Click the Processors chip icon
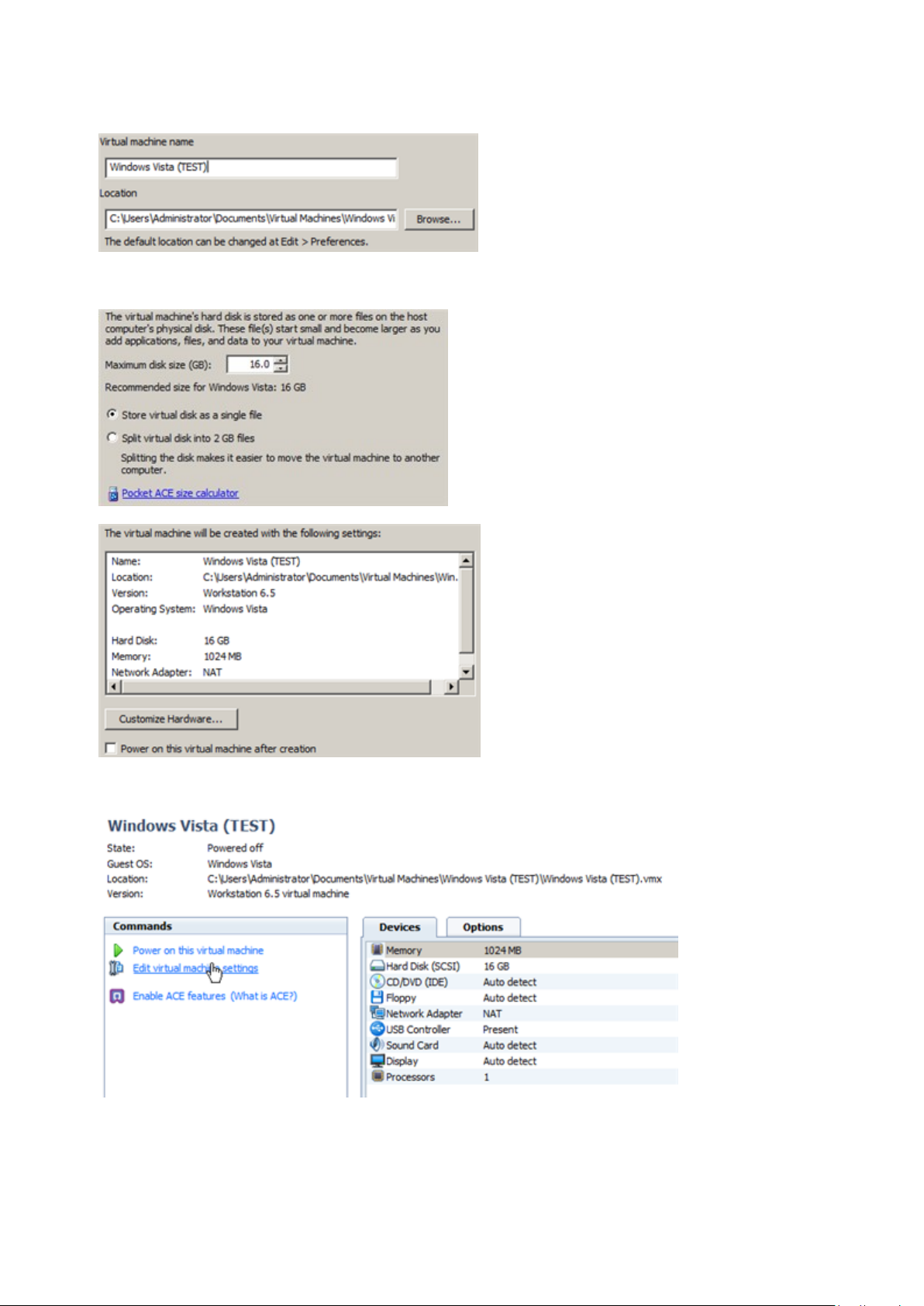 (x=378, y=1077)
